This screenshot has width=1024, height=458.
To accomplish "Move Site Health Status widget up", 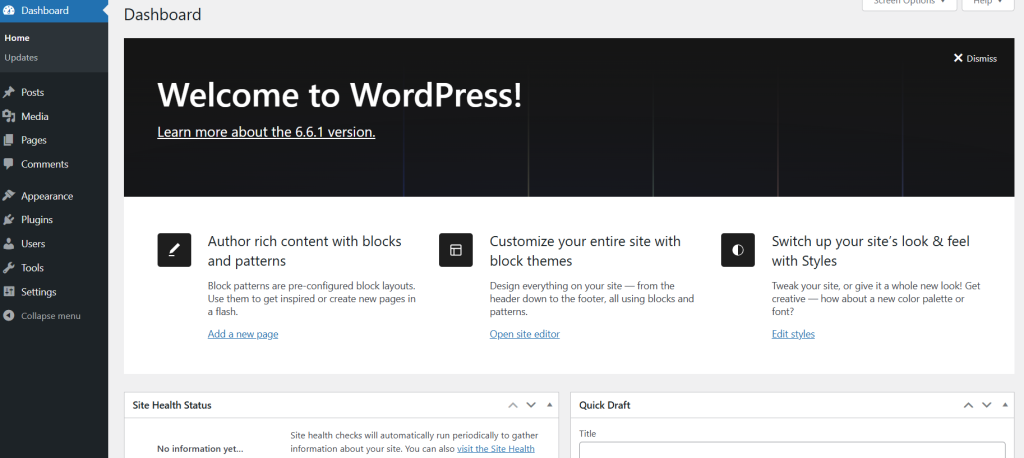I will [x=513, y=405].
